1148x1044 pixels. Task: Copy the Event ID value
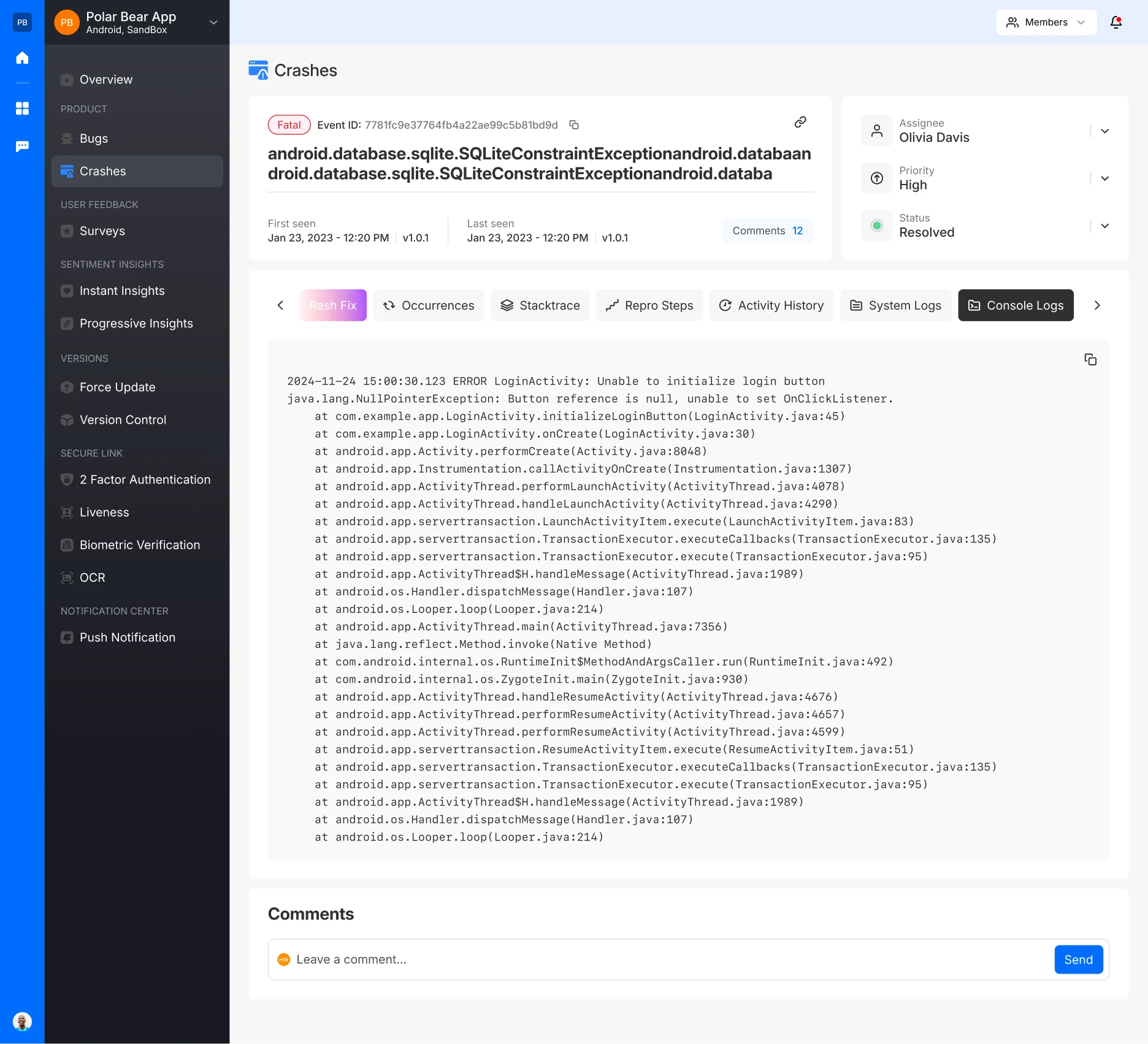point(574,125)
